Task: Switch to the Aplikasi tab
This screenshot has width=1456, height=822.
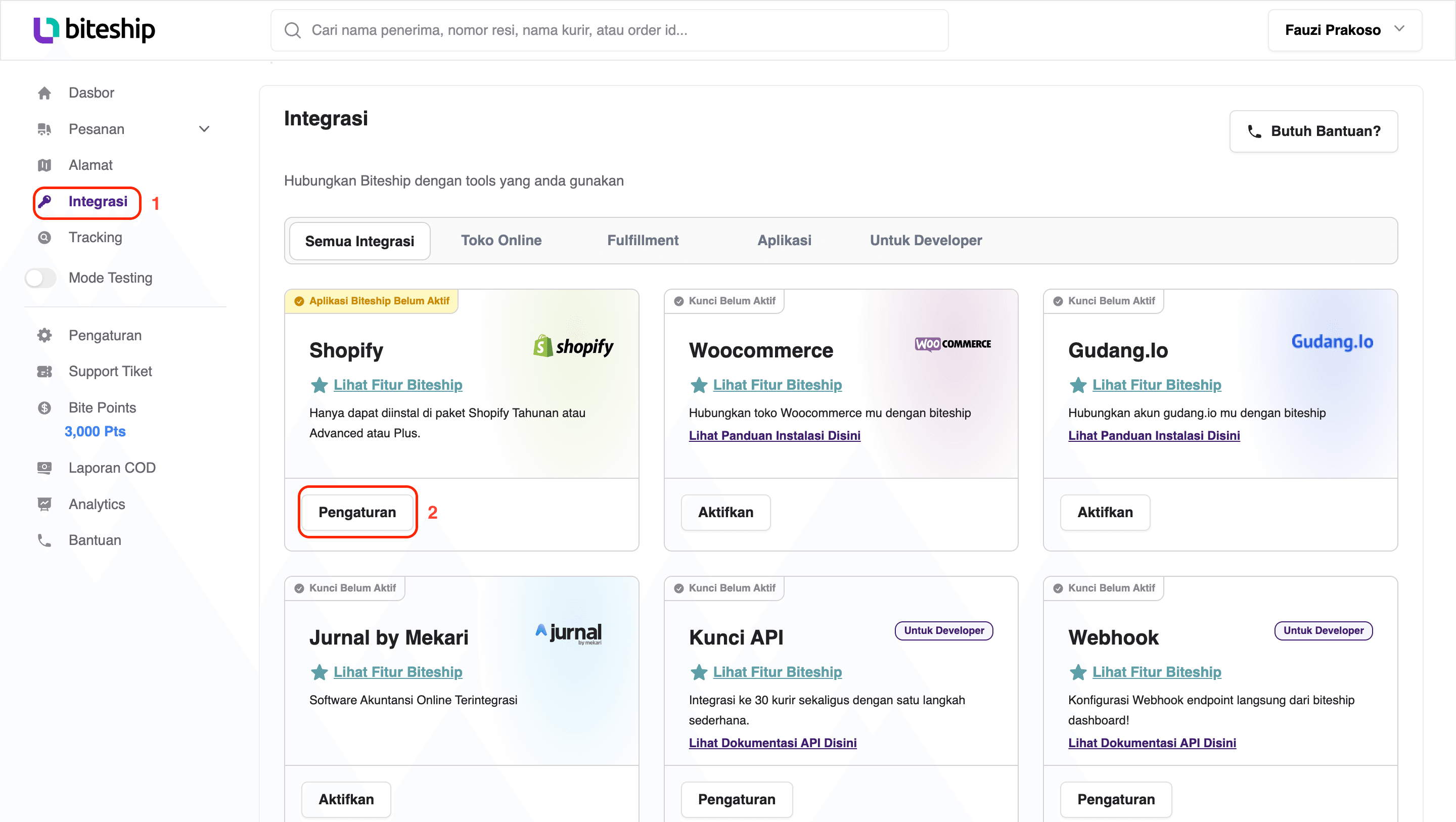Action: [x=785, y=240]
